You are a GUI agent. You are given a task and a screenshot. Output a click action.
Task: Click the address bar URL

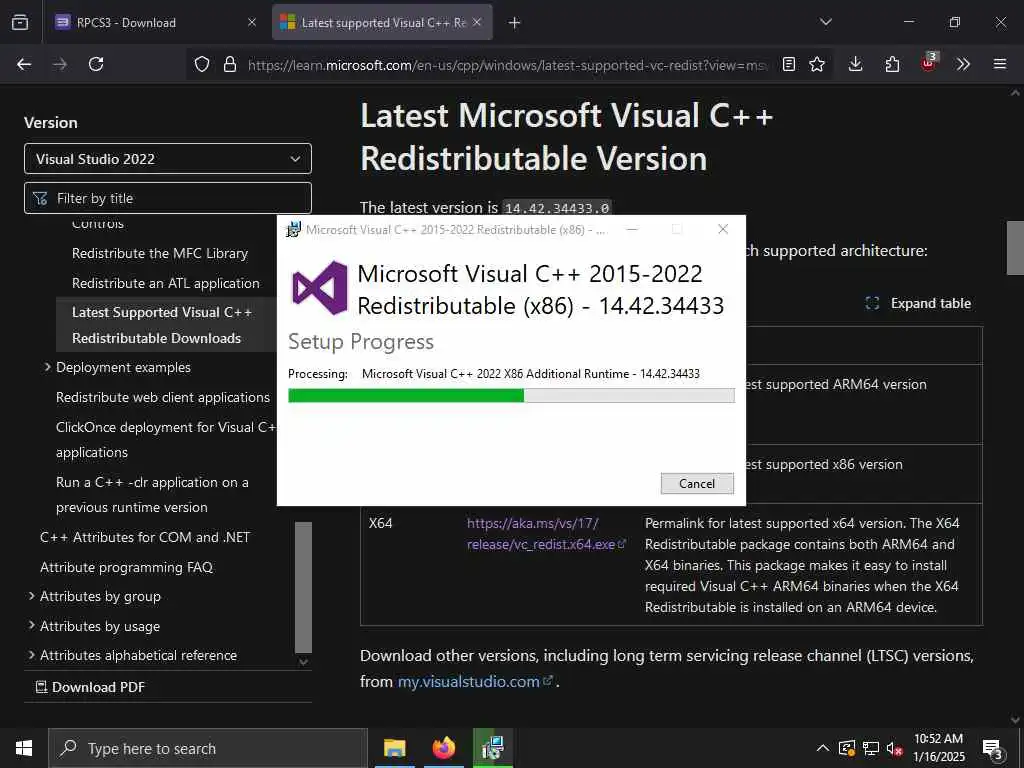click(507, 65)
